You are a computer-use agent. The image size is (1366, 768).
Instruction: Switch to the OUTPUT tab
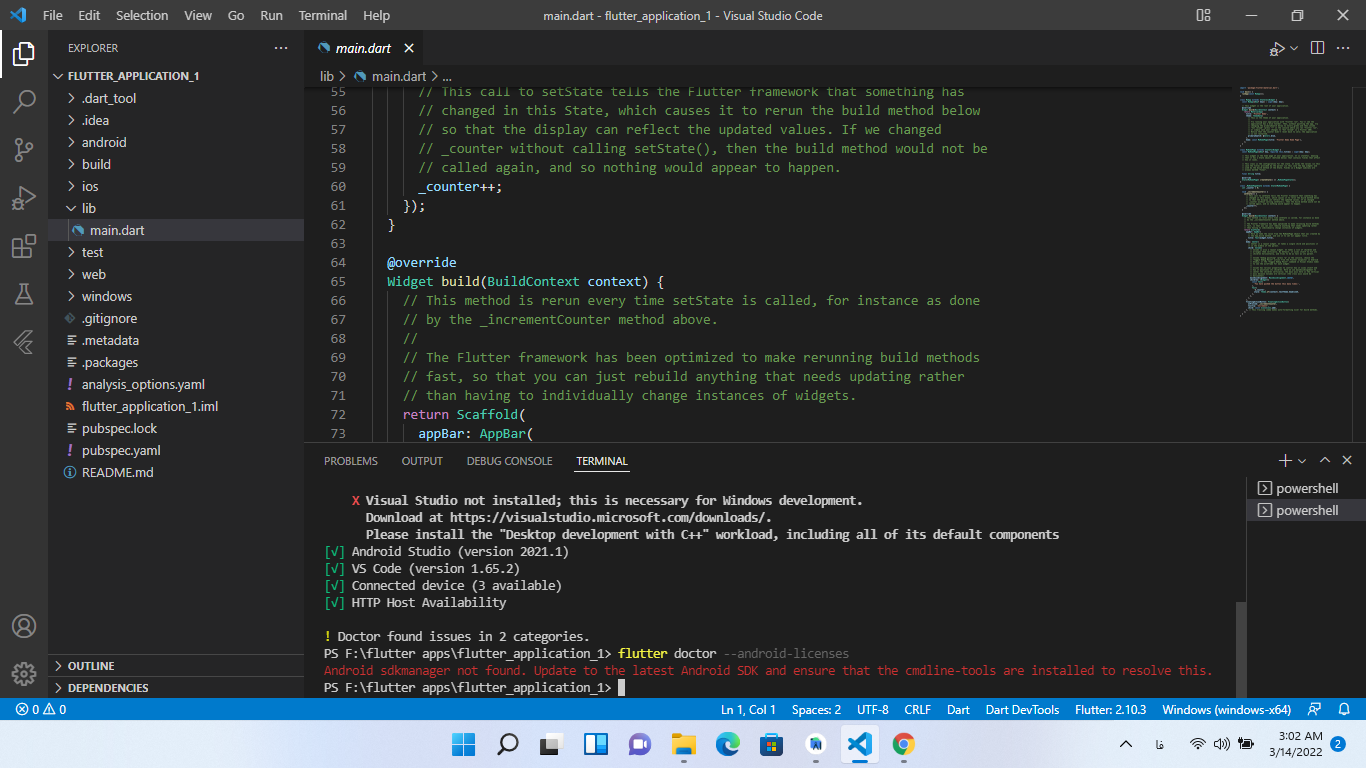422,461
